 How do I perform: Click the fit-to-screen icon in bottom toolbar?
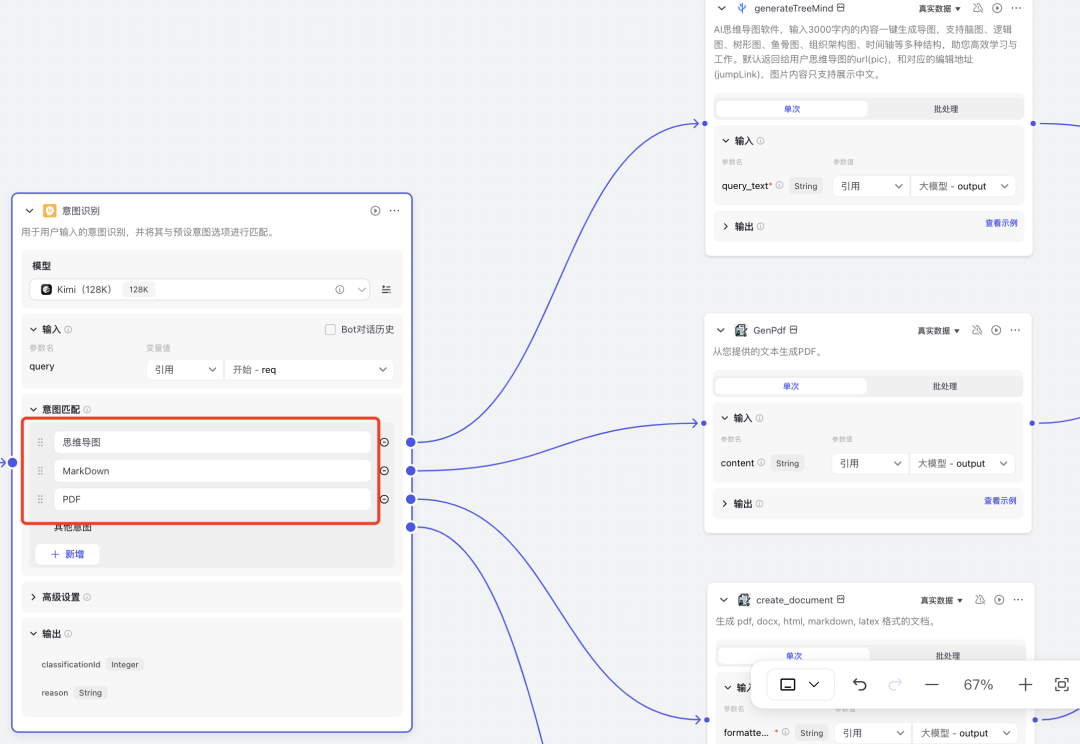pos(1062,684)
